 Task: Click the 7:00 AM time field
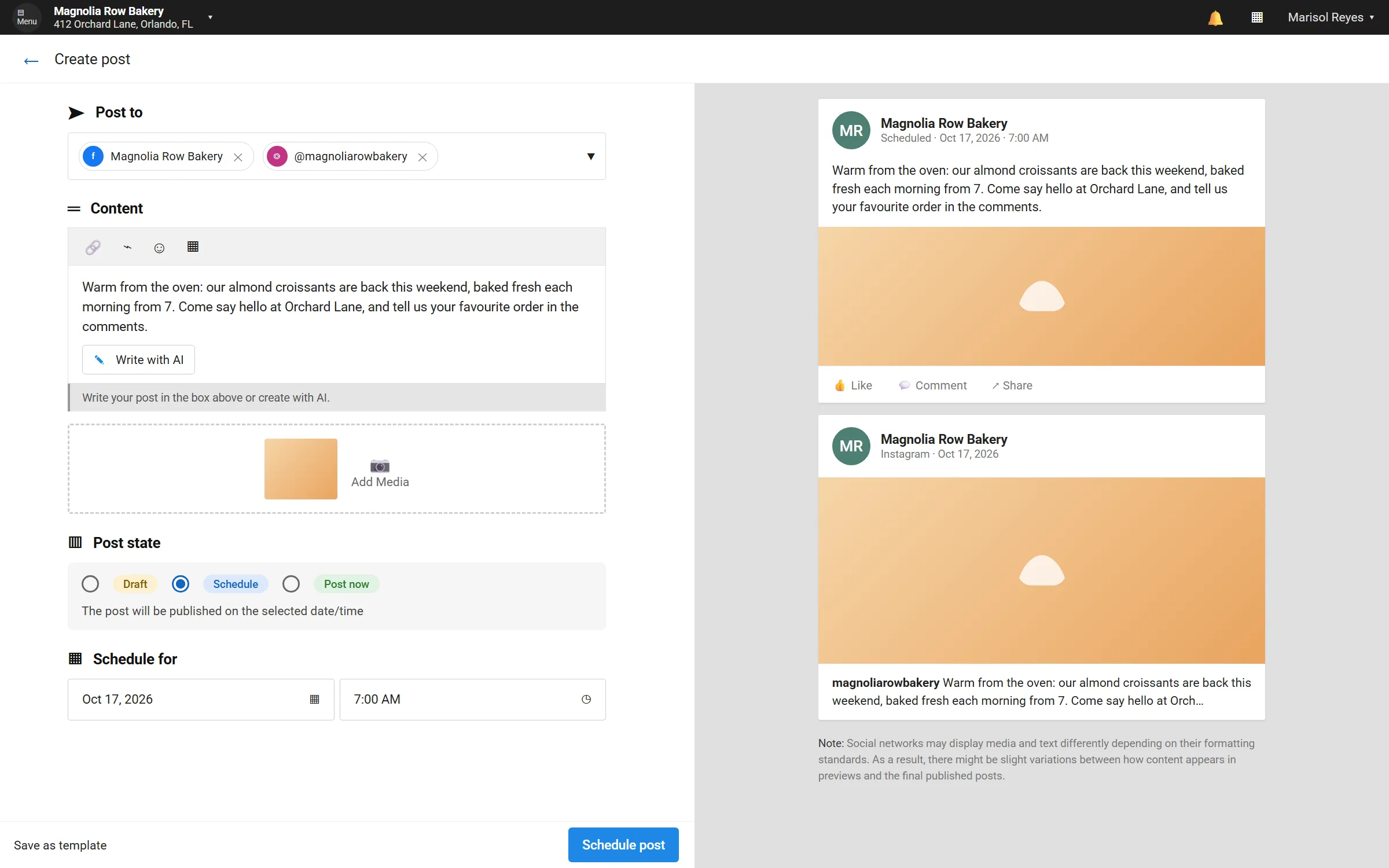coord(472,699)
